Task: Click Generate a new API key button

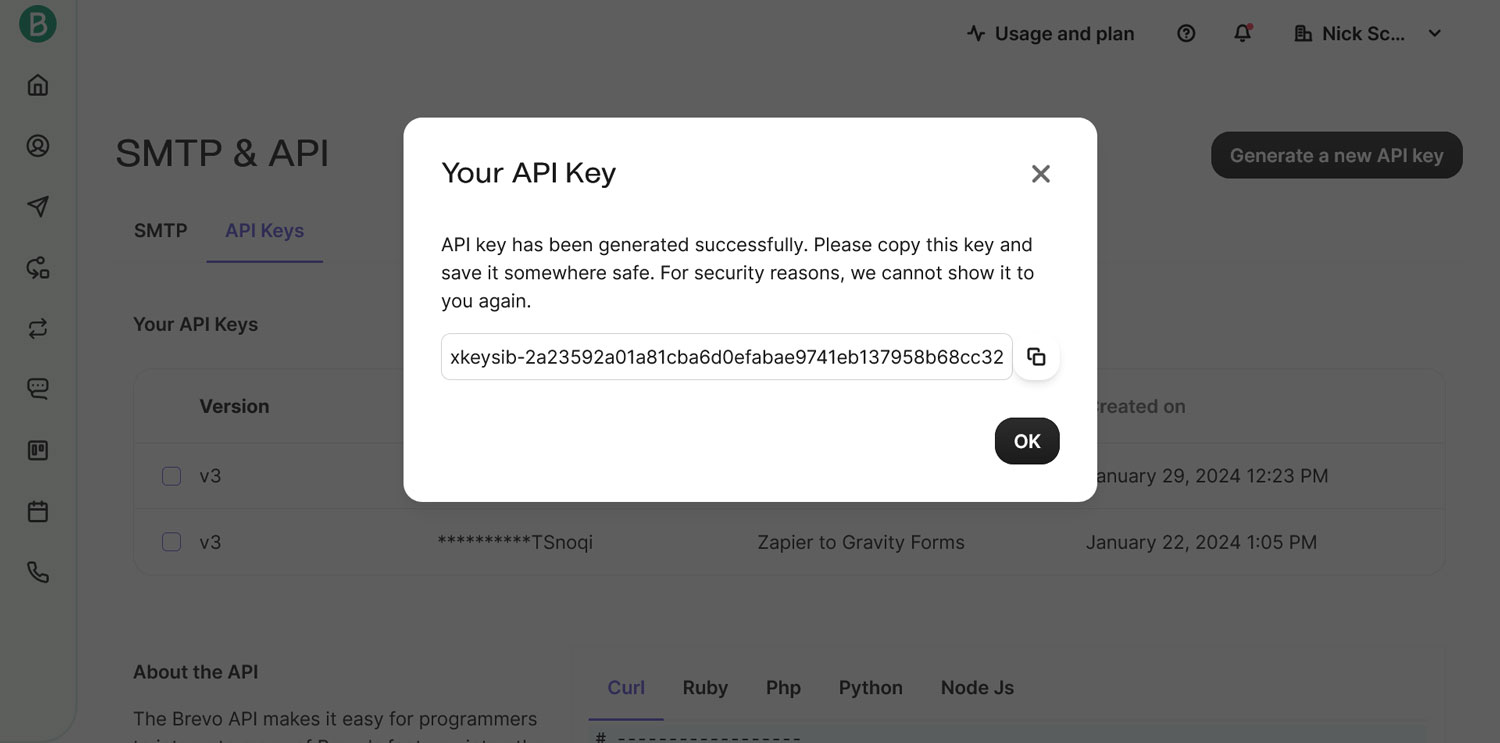Action: [1337, 155]
